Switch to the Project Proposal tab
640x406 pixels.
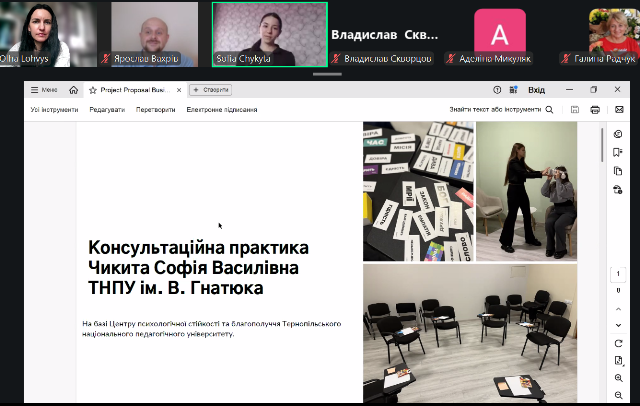coord(135,90)
